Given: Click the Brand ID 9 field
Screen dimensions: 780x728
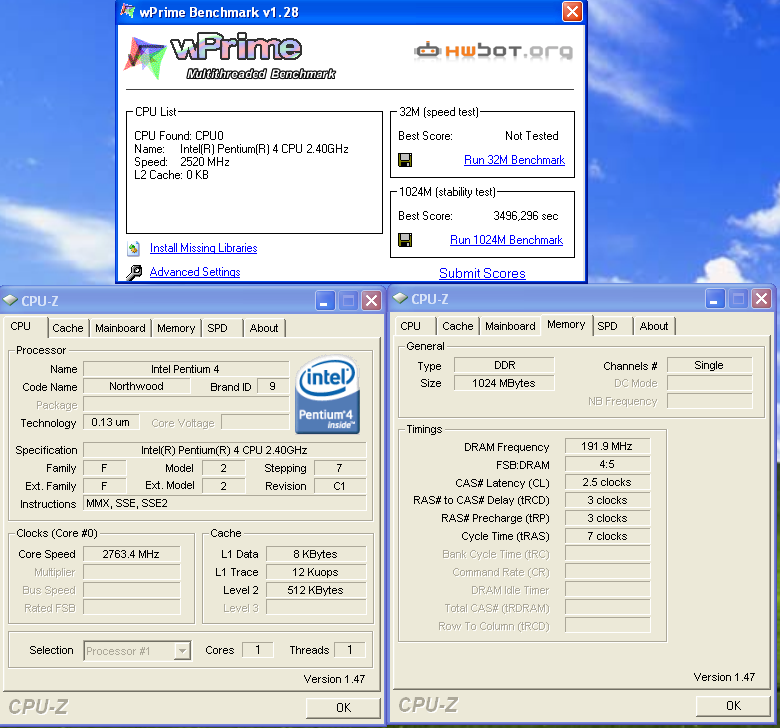Looking at the screenshot, I should coord(273,386).
